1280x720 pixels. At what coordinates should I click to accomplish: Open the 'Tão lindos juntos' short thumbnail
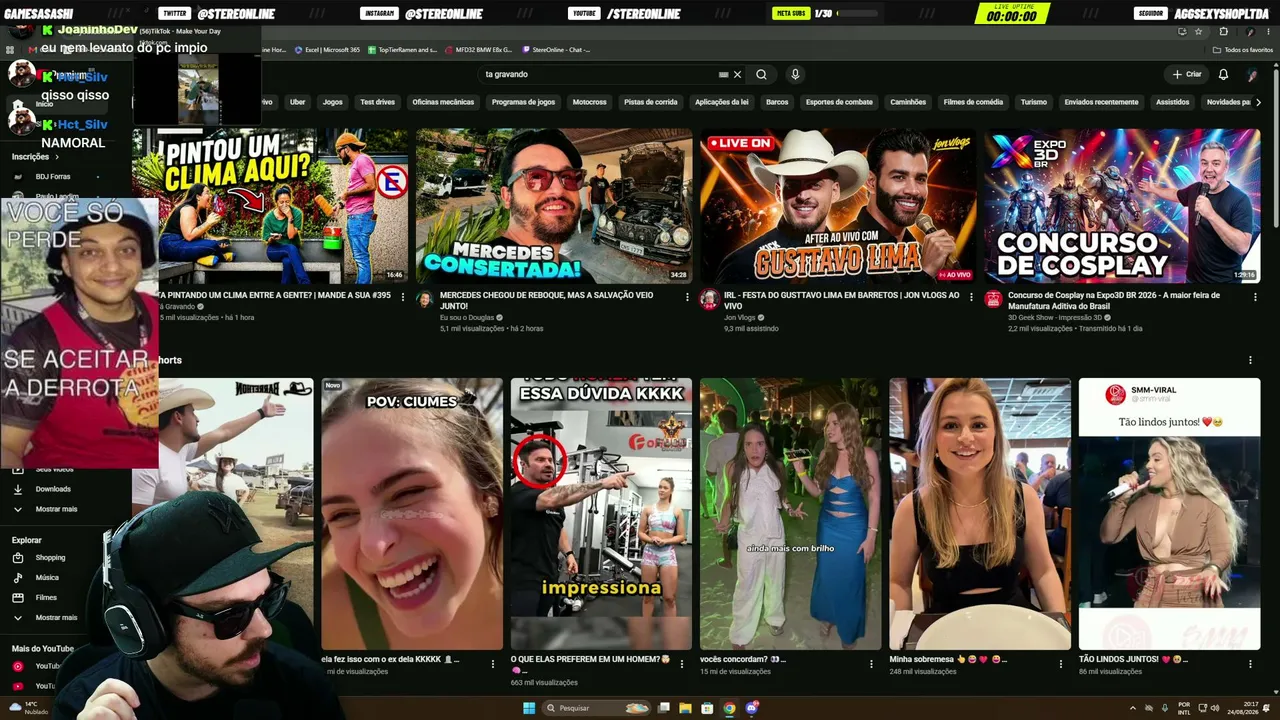1169,514
